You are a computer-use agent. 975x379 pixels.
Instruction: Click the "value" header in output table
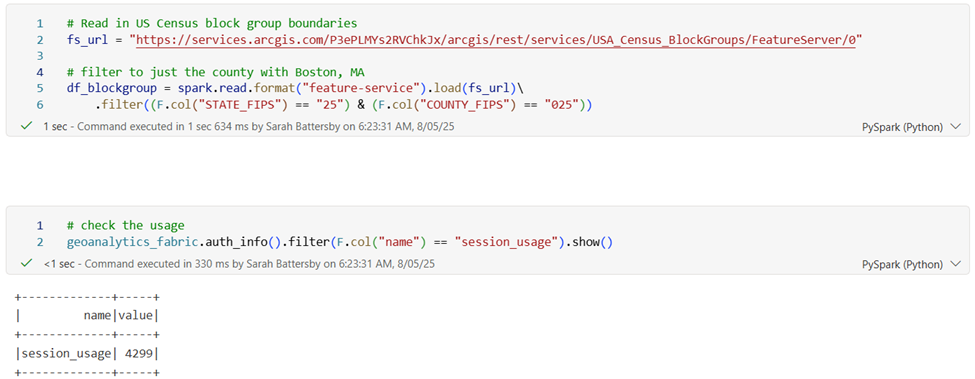click(136, 316)
